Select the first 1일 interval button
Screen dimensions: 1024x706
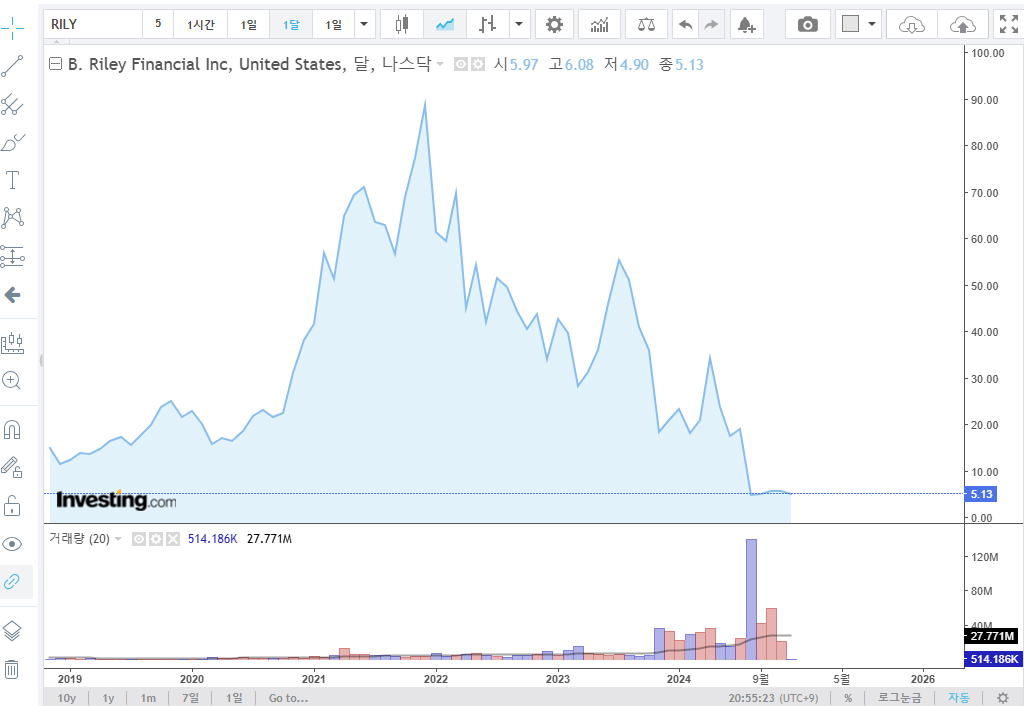(x=248, y=25)
